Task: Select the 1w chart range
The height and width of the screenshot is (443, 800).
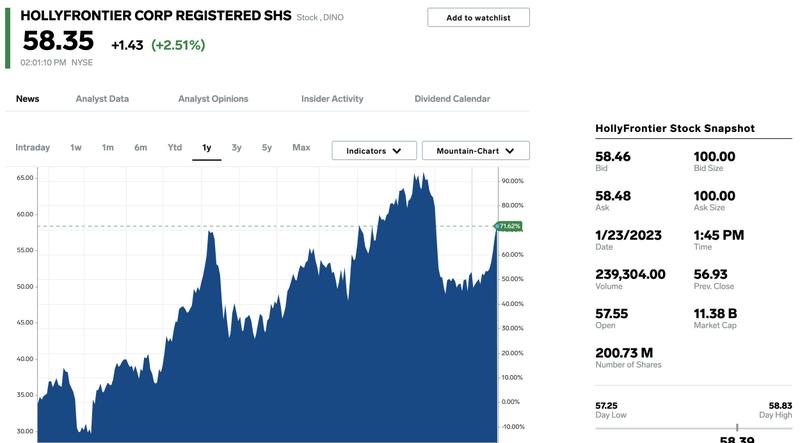Action: coord(76,147)
